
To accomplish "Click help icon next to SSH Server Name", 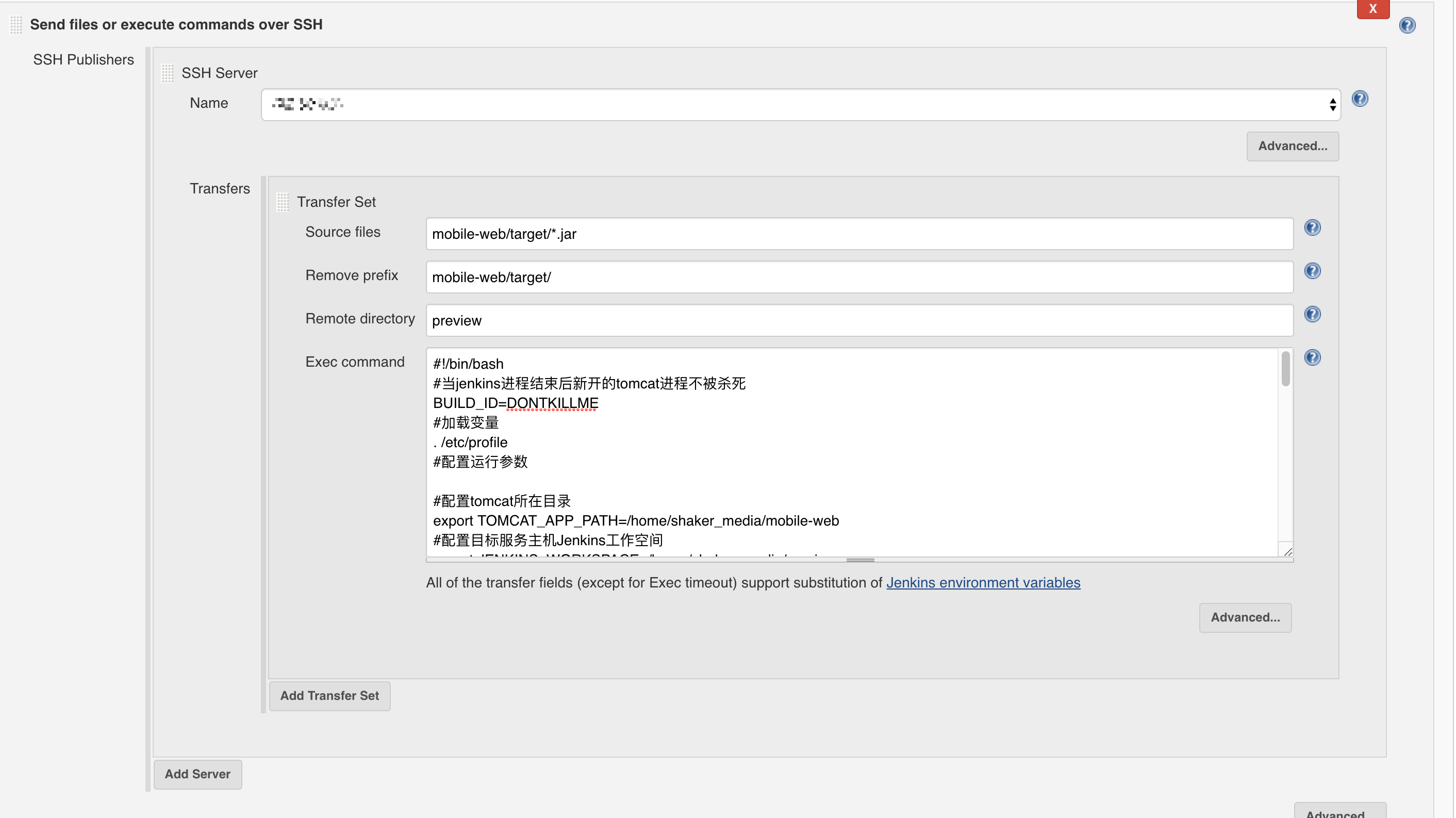I will click(1360, 99).
